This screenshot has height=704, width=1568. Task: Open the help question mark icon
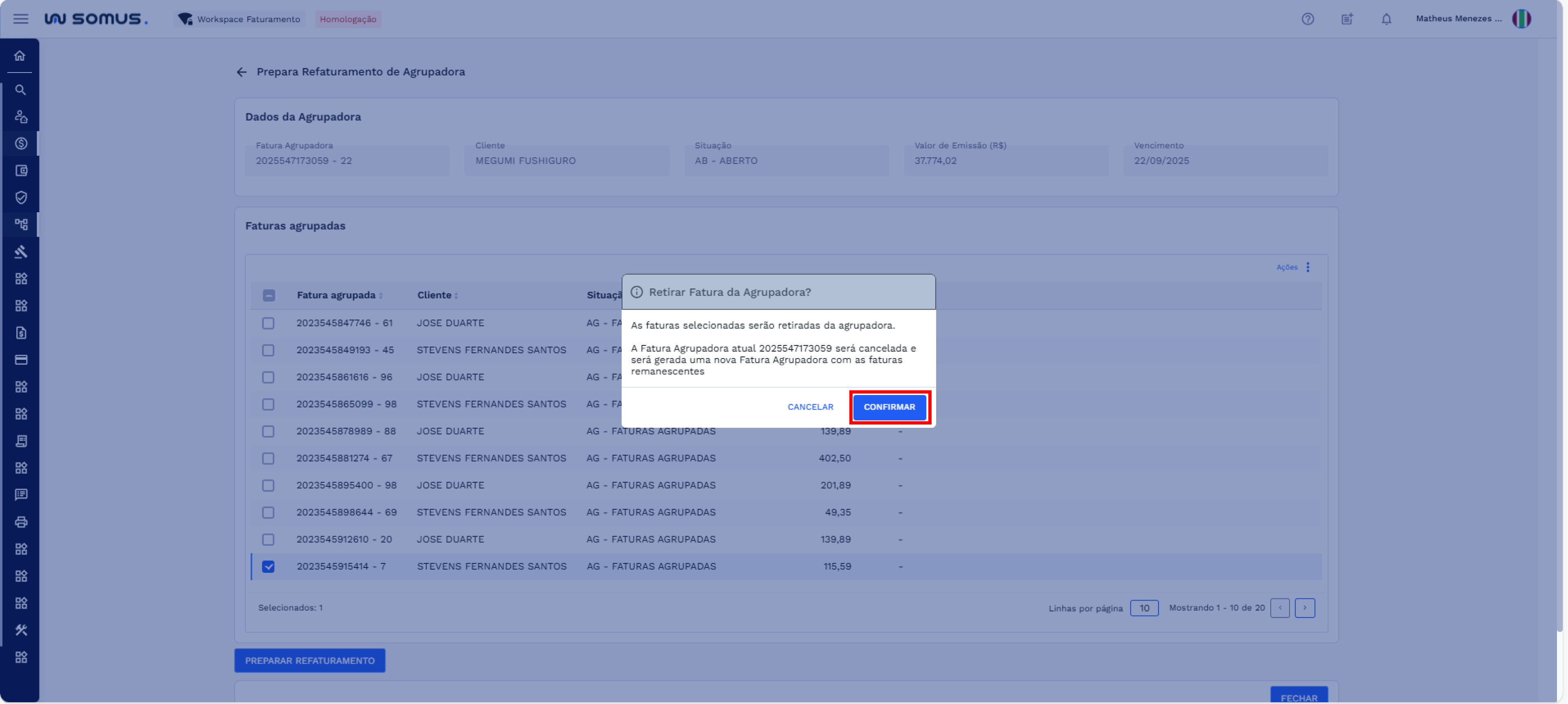coord(1307,19)
